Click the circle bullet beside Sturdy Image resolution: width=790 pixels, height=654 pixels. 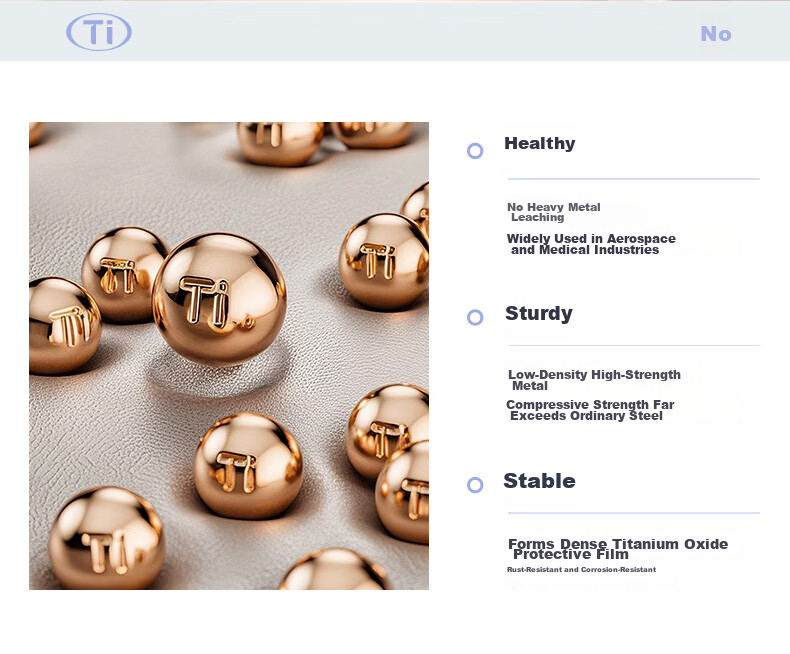coord(475,317)
